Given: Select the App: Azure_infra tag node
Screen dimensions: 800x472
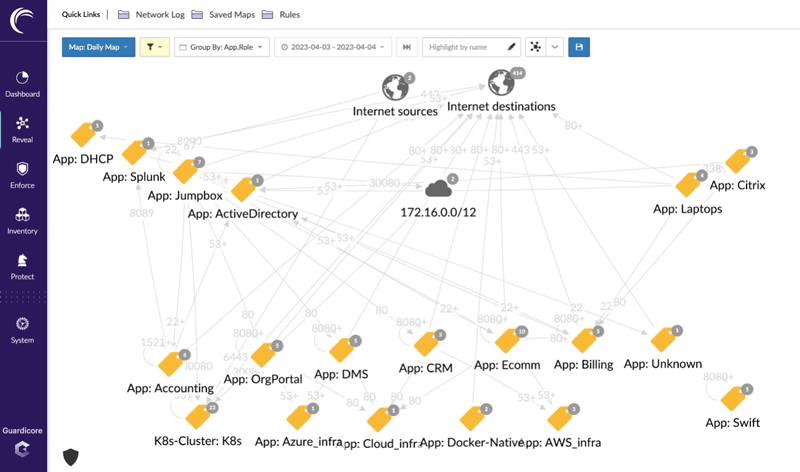Looking at the screenshot, I should pos(299,417).
